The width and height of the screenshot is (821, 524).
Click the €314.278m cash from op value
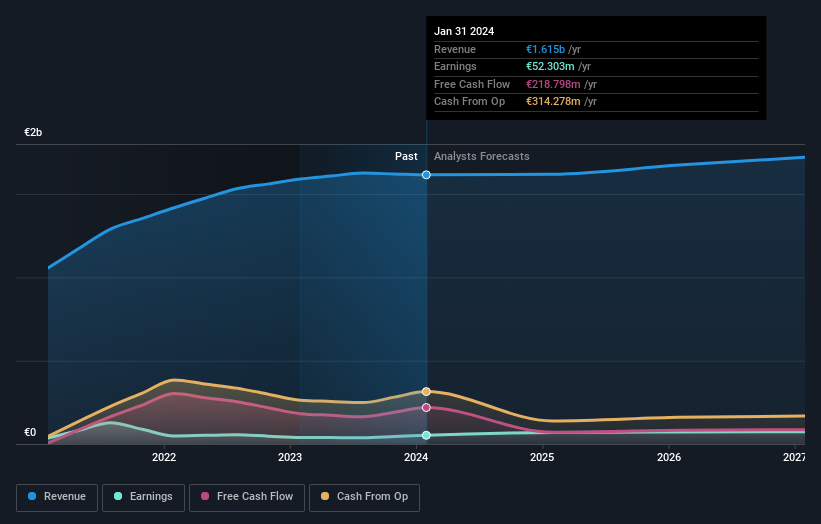pos(553,102)
